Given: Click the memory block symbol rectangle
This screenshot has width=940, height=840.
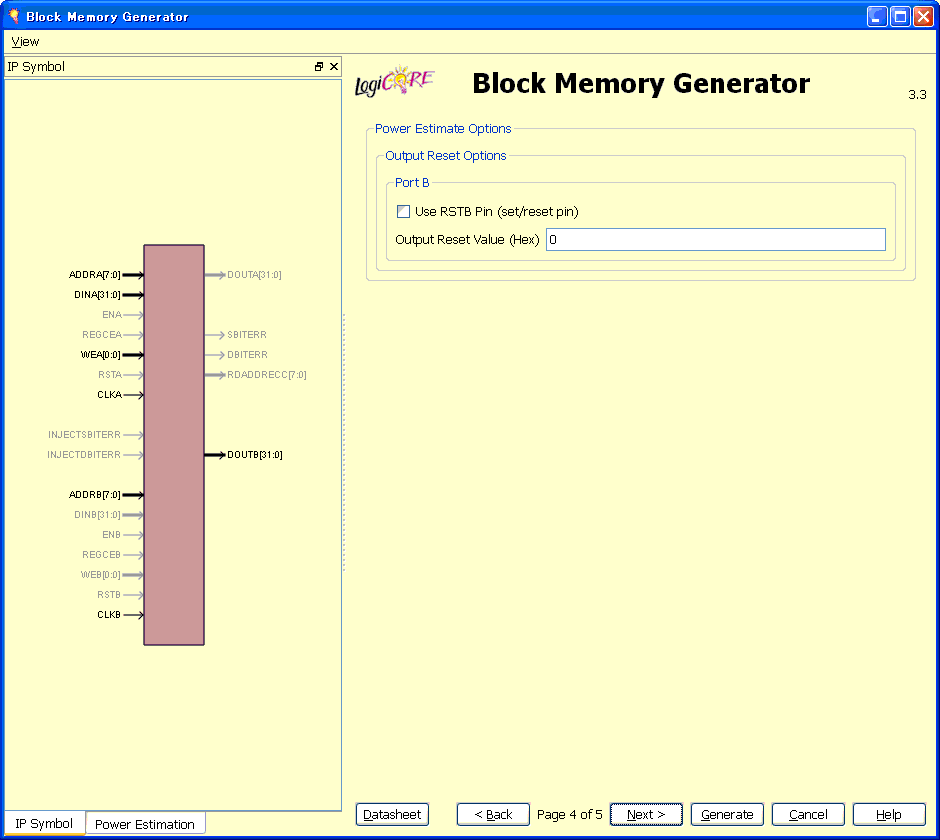Looking at the screenshot, I should (174, 445).
